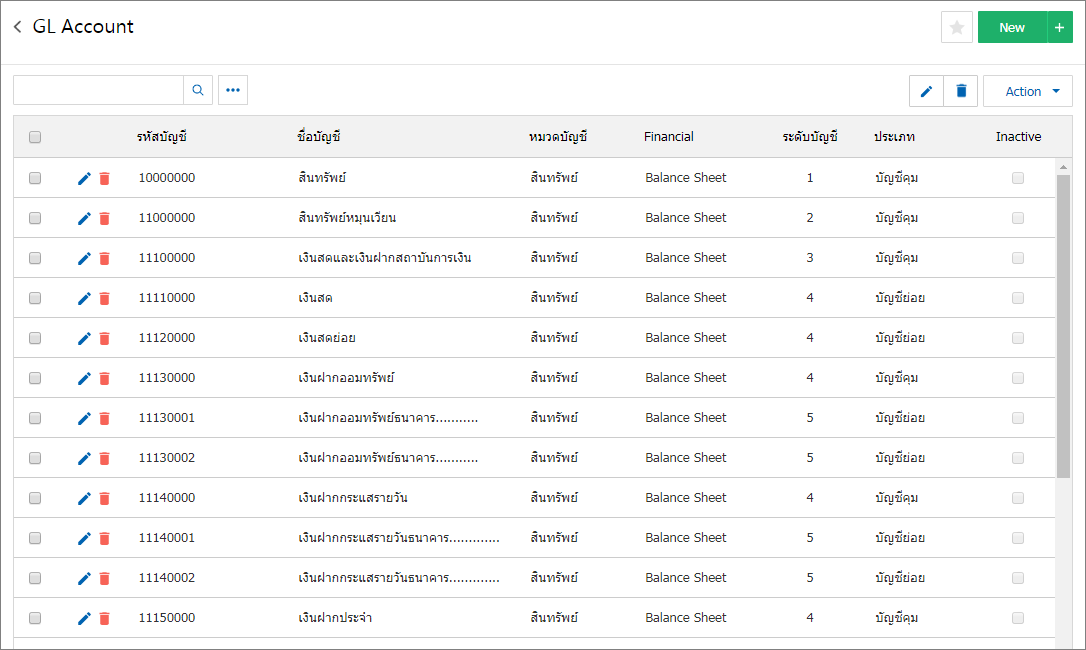This screenshot has height=650, width=1086.
Task: Click the search magnifier icon
Action: tap(198, 90)
